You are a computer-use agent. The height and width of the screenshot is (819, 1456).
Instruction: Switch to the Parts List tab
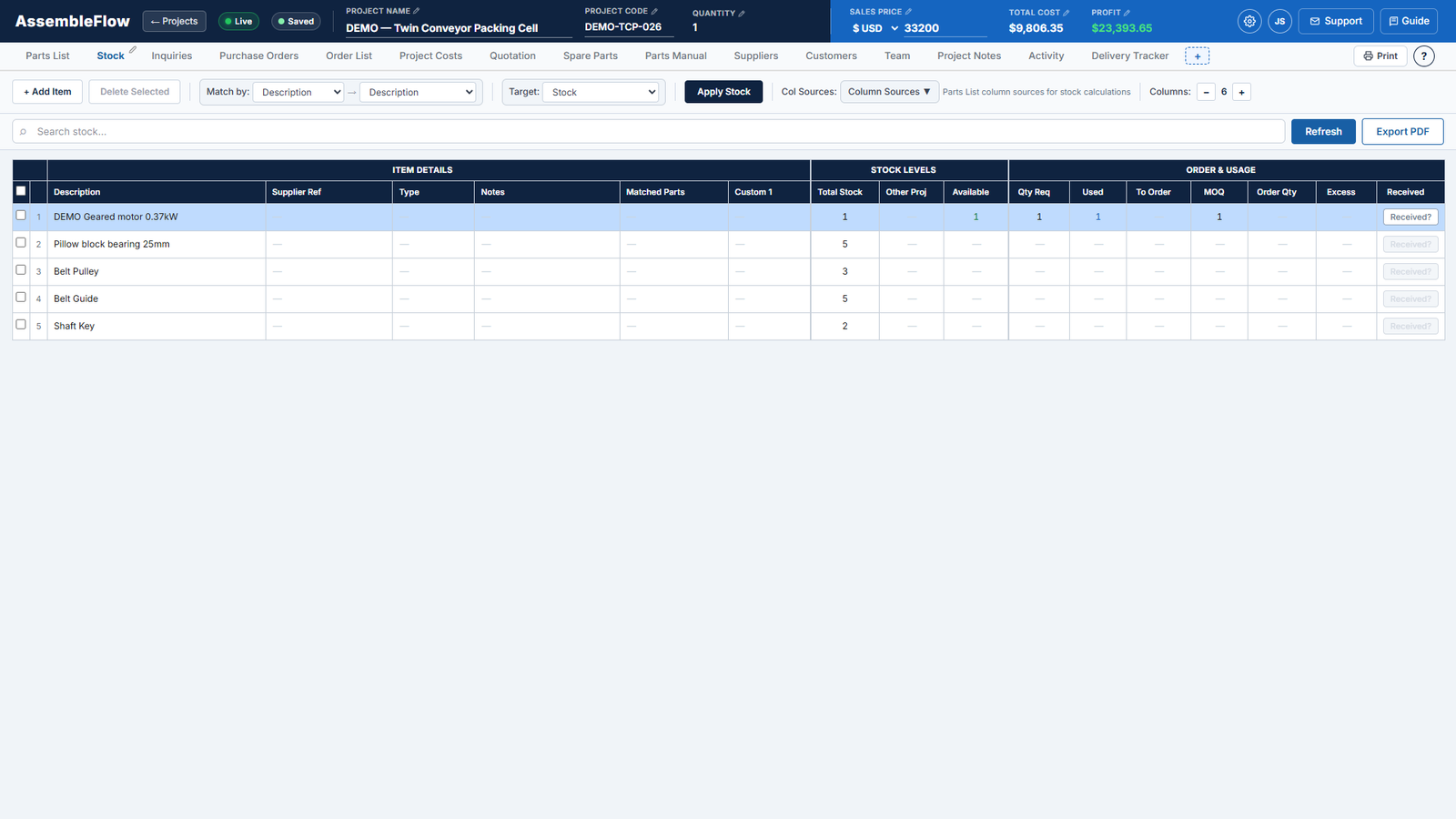(x=47, y=56)
